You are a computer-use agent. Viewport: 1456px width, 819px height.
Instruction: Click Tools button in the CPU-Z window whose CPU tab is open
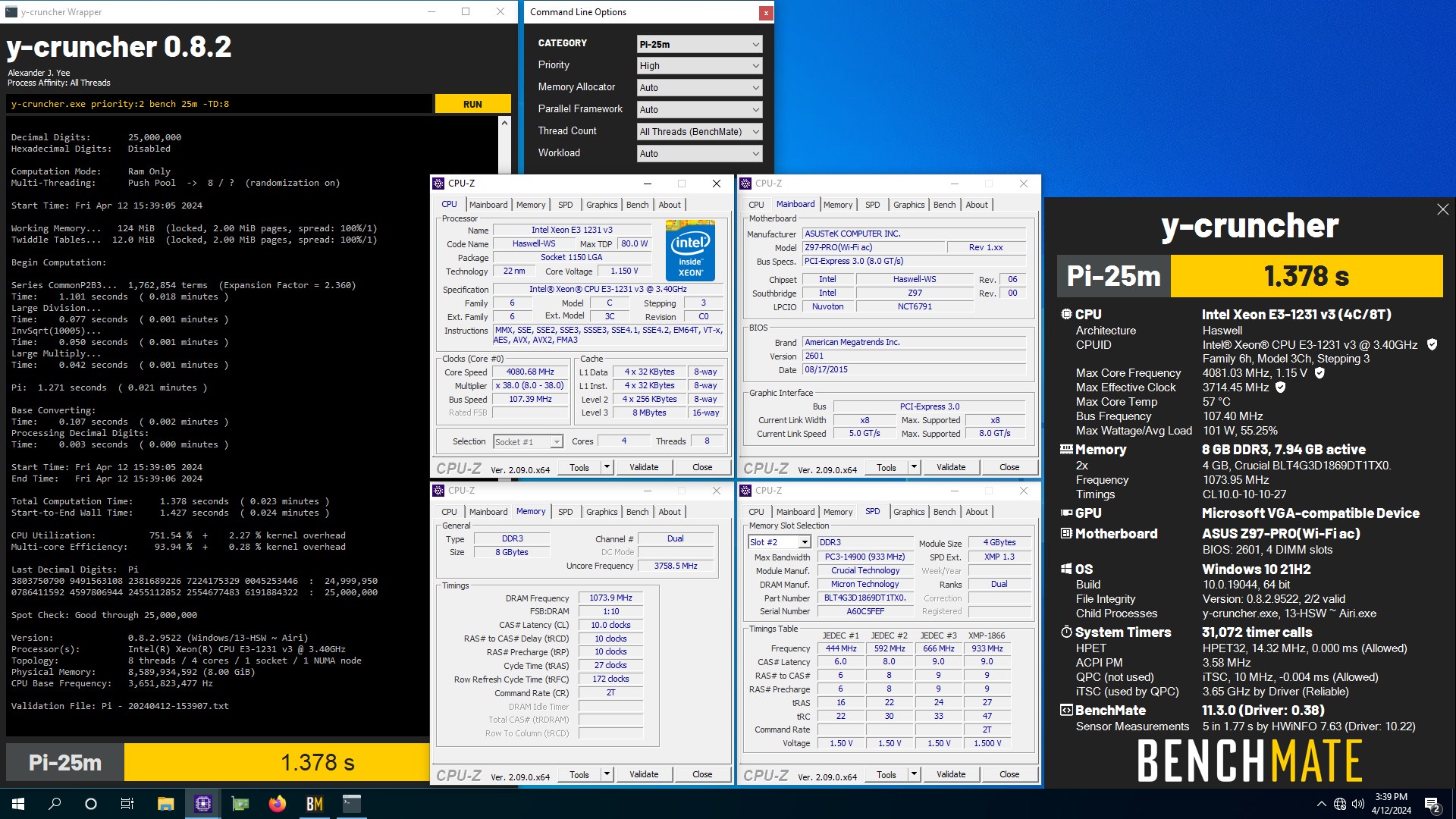[579, 468]
